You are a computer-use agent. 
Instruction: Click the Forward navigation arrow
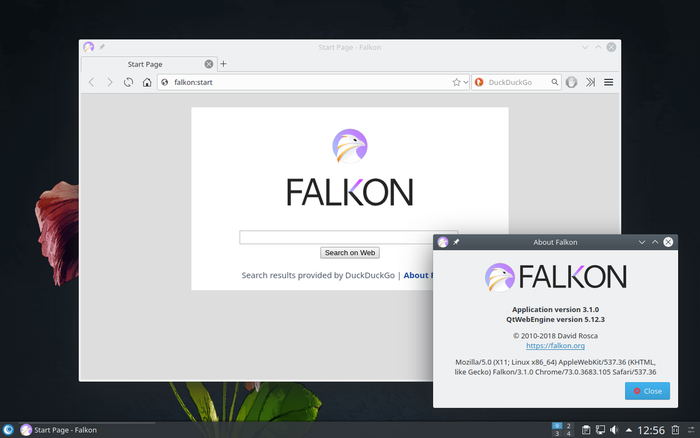coord(110,82)
